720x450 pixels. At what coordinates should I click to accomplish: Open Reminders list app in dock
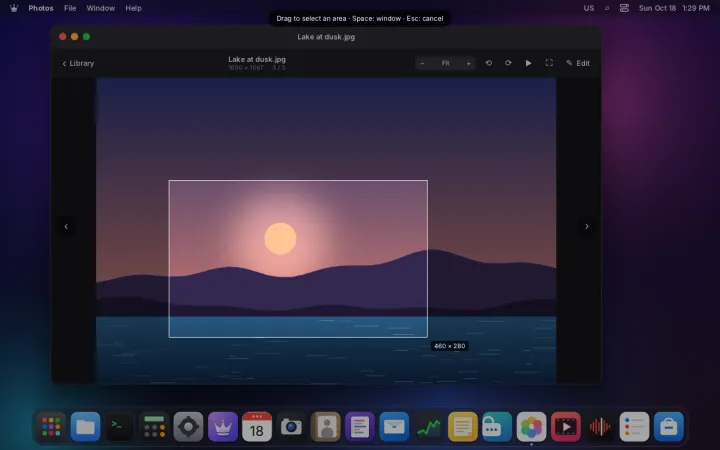[634, 427]
